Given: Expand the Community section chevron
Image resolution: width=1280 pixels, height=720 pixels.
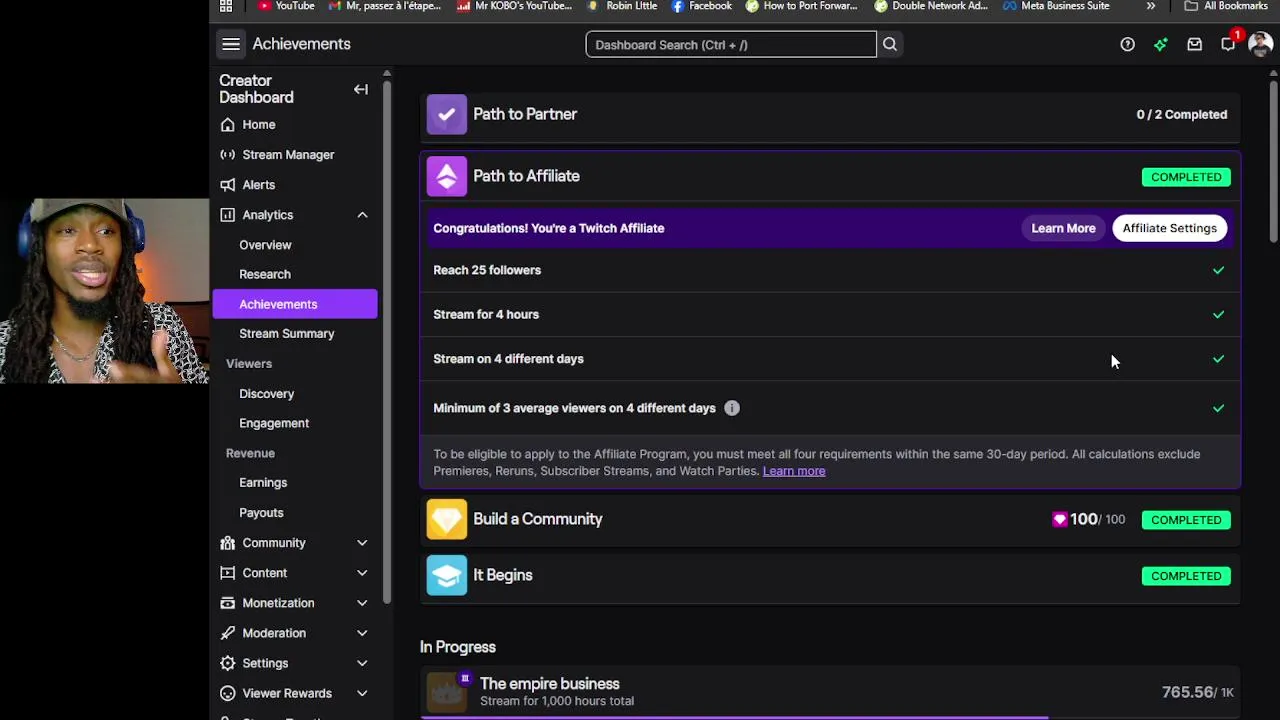Looking at the screenshot, I should 362,543.
